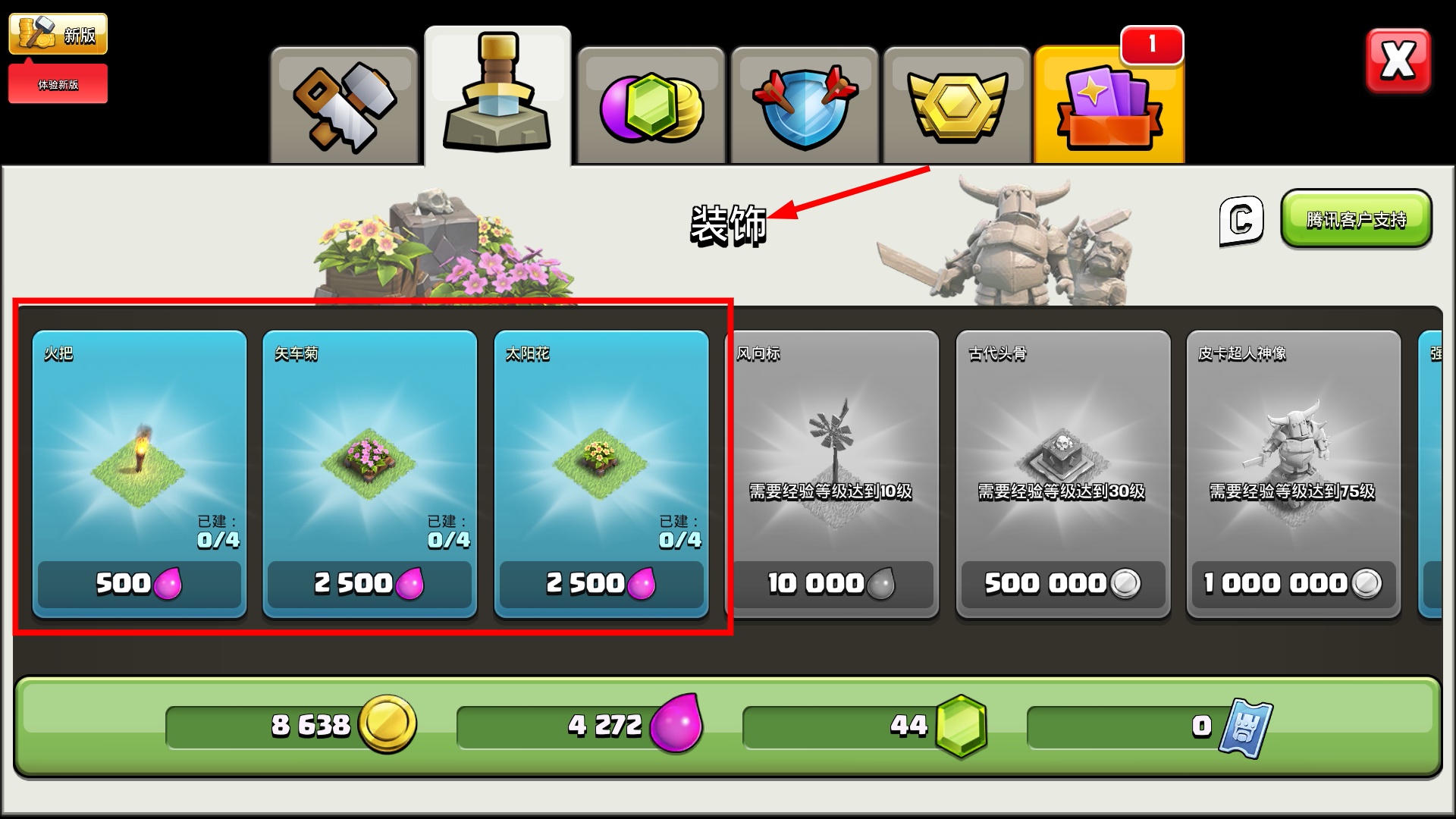Click the gold coin icon in resource bar
Image resolution: width=1456 pixels, height=819 pixels.
388,724
